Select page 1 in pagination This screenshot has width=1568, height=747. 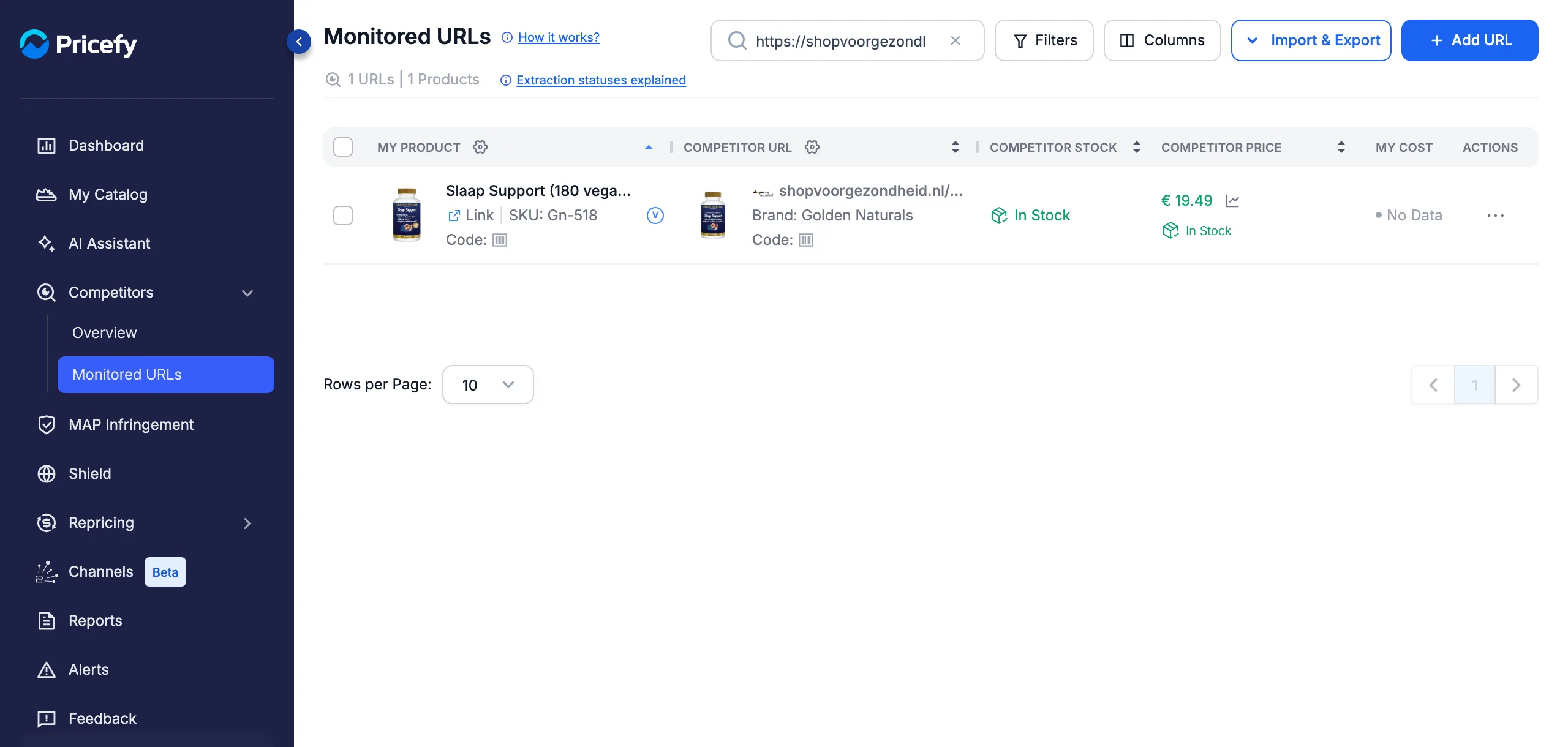click(1475, 385)
